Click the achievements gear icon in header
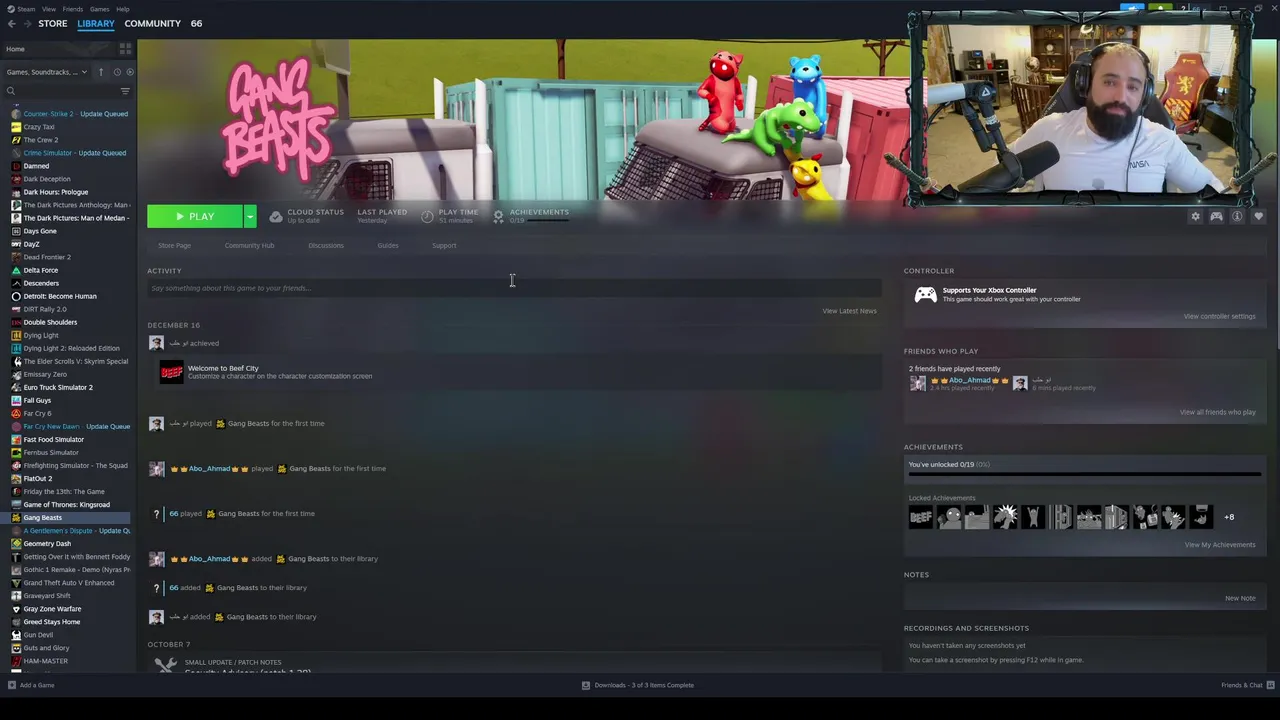1280x720 pixels. [x=498, y=216]
